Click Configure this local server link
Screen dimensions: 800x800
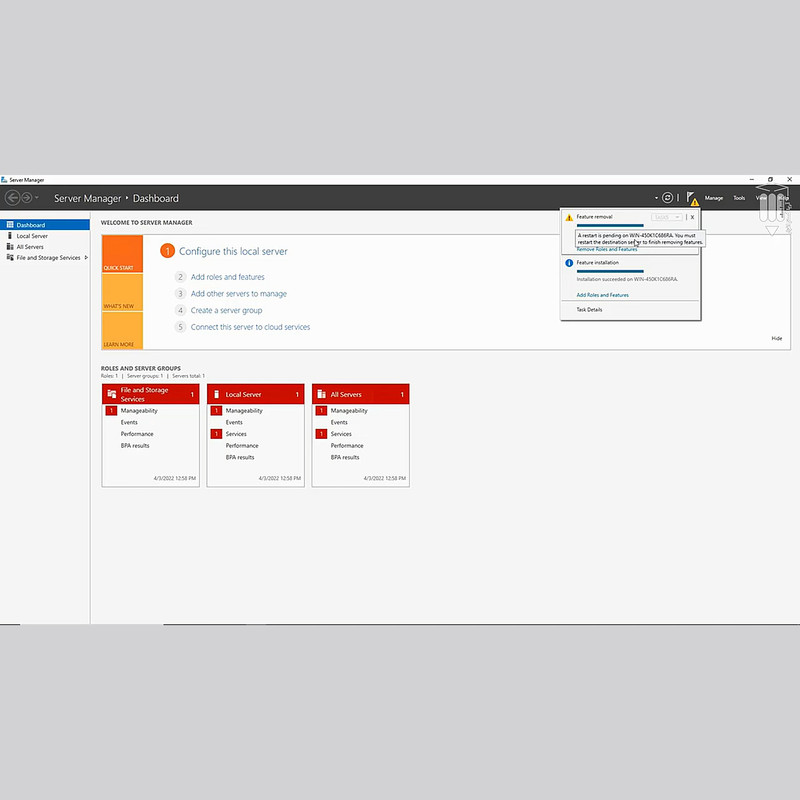click(233, 252)
